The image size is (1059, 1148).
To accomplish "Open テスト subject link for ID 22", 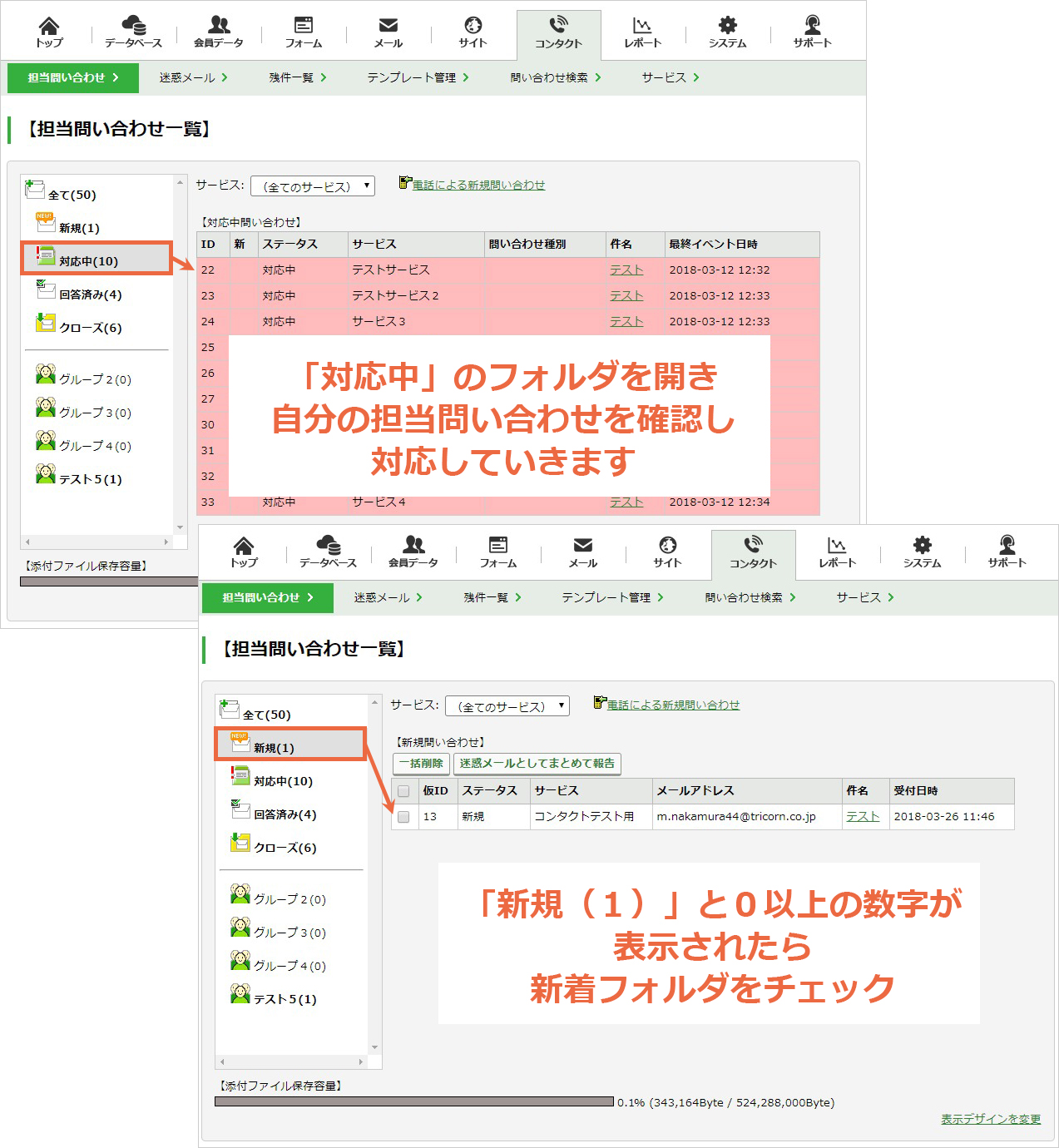I will (626, 270).
